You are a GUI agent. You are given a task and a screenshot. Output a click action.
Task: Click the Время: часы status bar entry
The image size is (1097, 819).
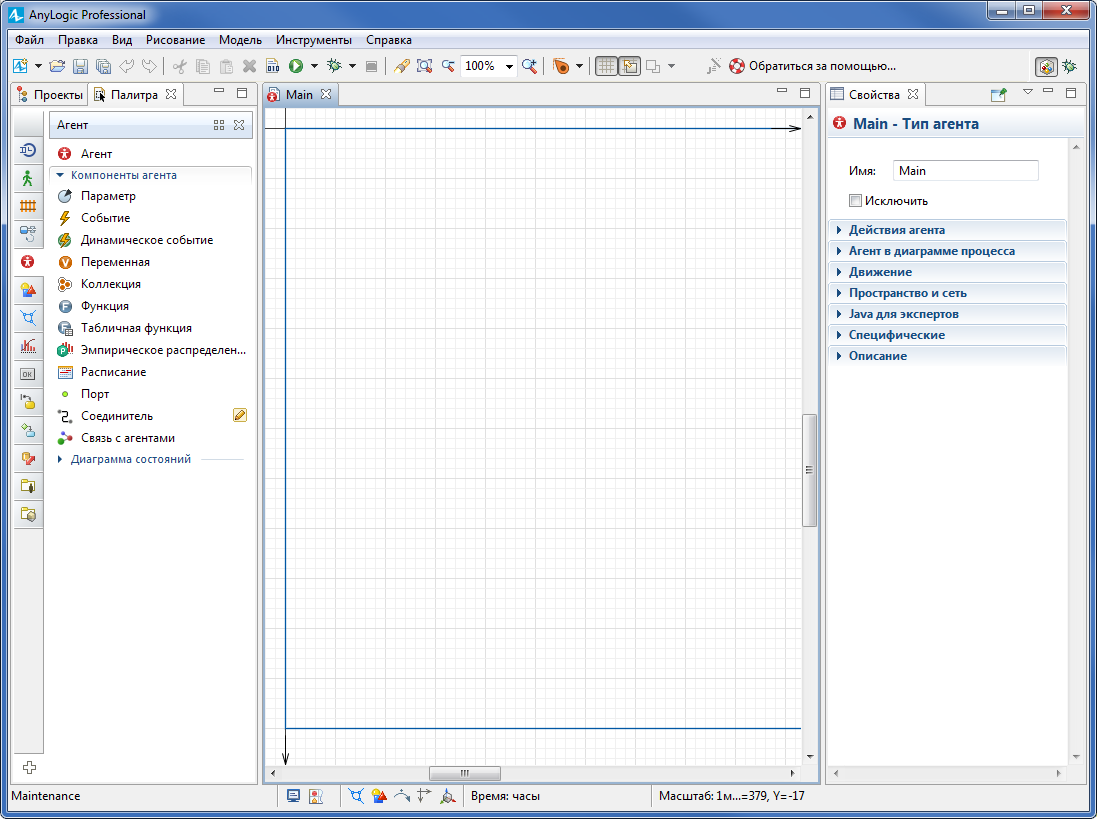tap(505, 796)
